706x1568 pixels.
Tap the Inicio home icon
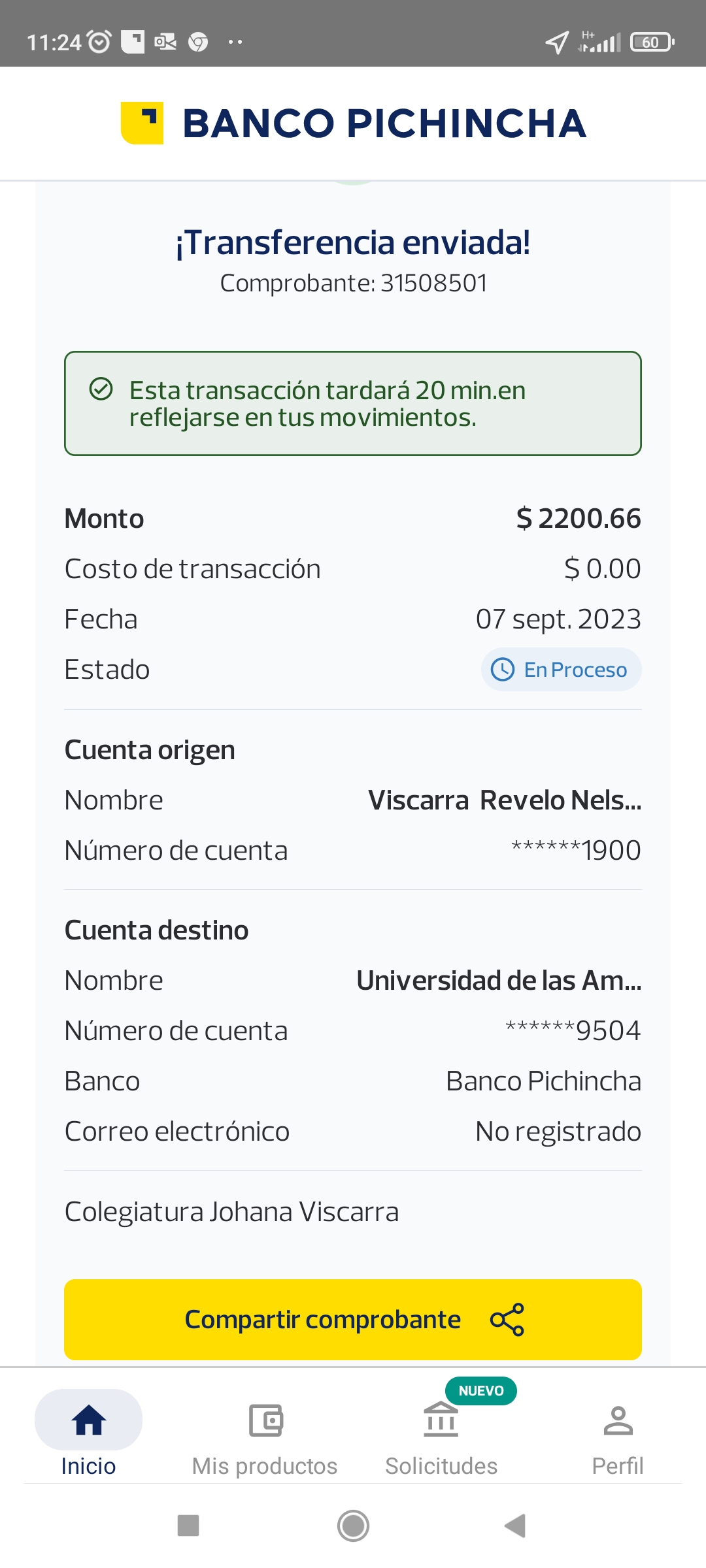(89, 1420)
